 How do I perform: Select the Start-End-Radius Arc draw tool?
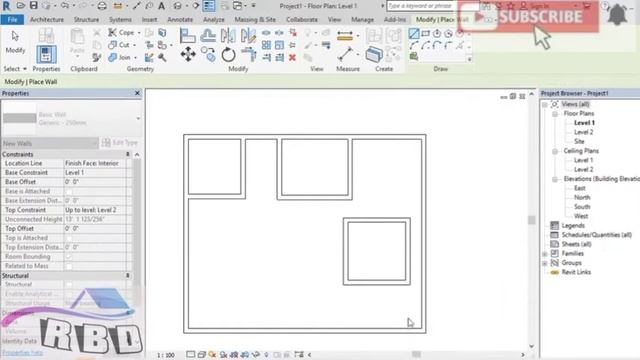click(413, 45)
